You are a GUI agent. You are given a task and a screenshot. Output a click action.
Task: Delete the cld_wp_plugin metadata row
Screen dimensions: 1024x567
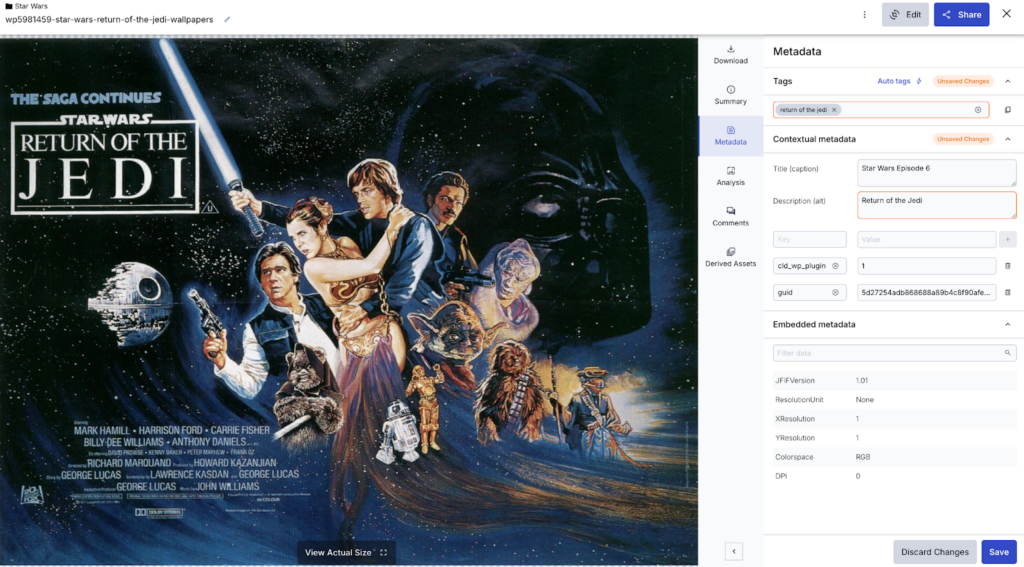pyautogui.click(x=1007, y=266)
